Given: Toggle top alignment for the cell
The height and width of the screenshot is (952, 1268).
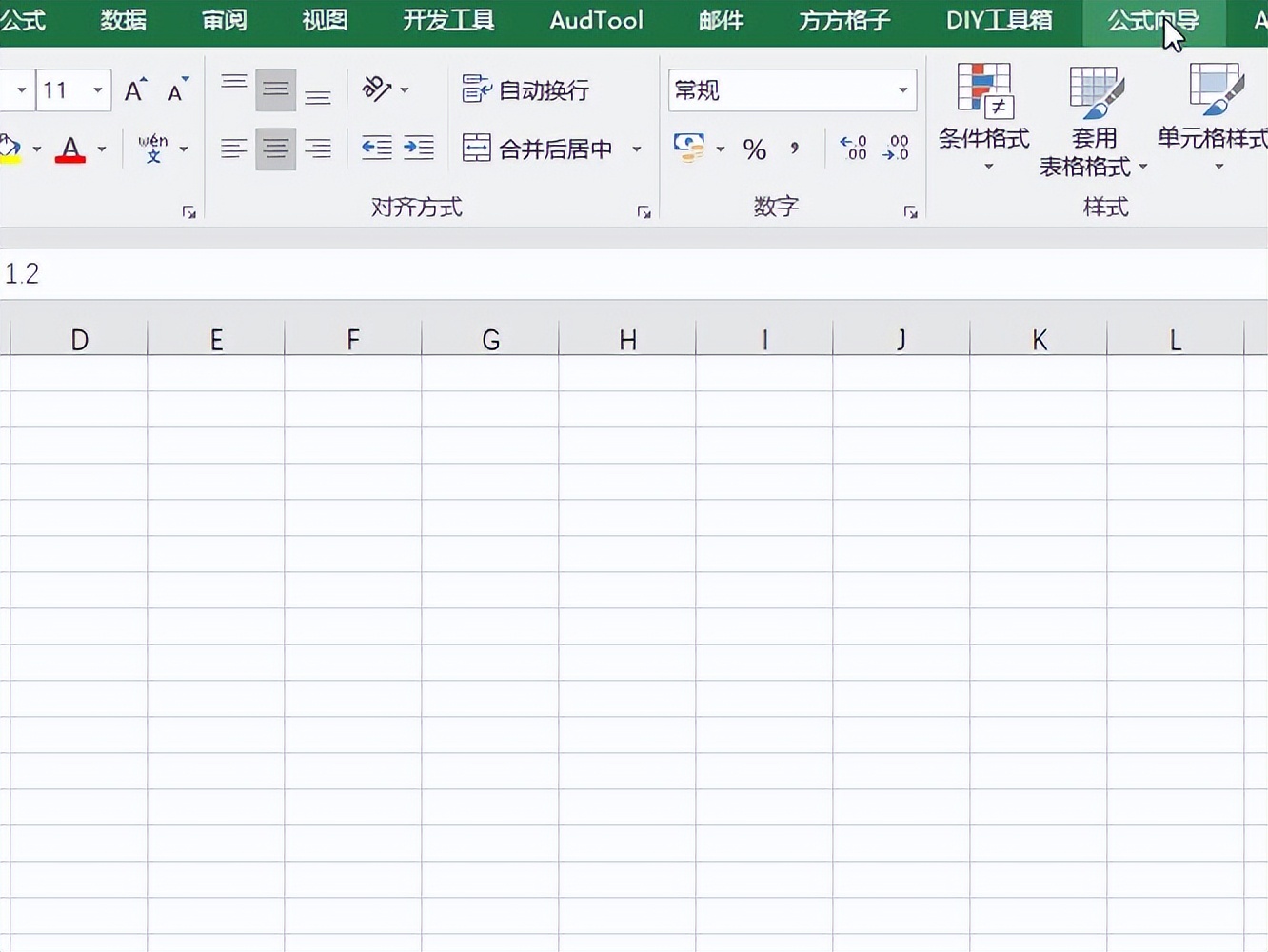Looking at the screenshot, I should click(233, 84).
